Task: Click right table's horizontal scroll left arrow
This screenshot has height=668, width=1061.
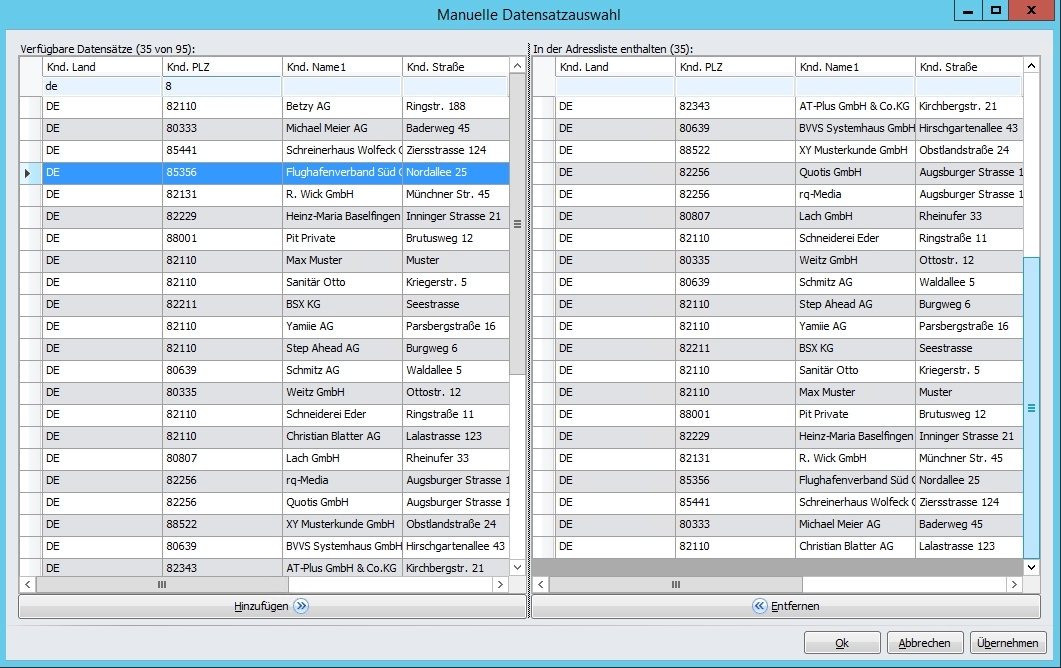Action: click(541, 584)
